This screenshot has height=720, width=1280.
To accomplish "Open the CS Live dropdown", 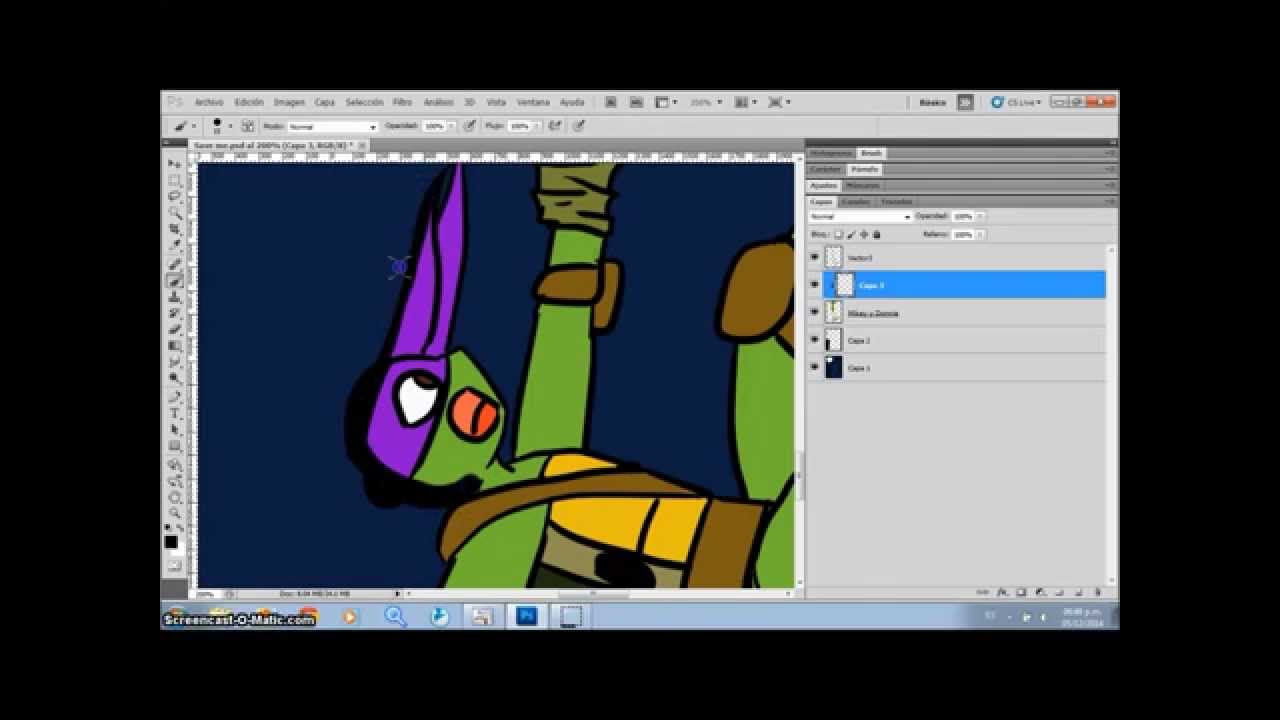I will point(1016,102).
